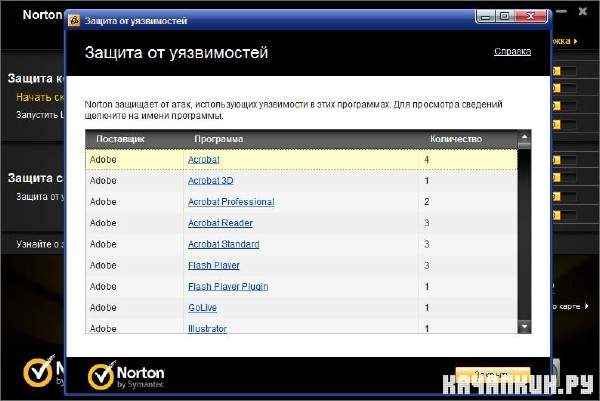Click count 1 in the Acrobat 3D row

tap(427, 181)
